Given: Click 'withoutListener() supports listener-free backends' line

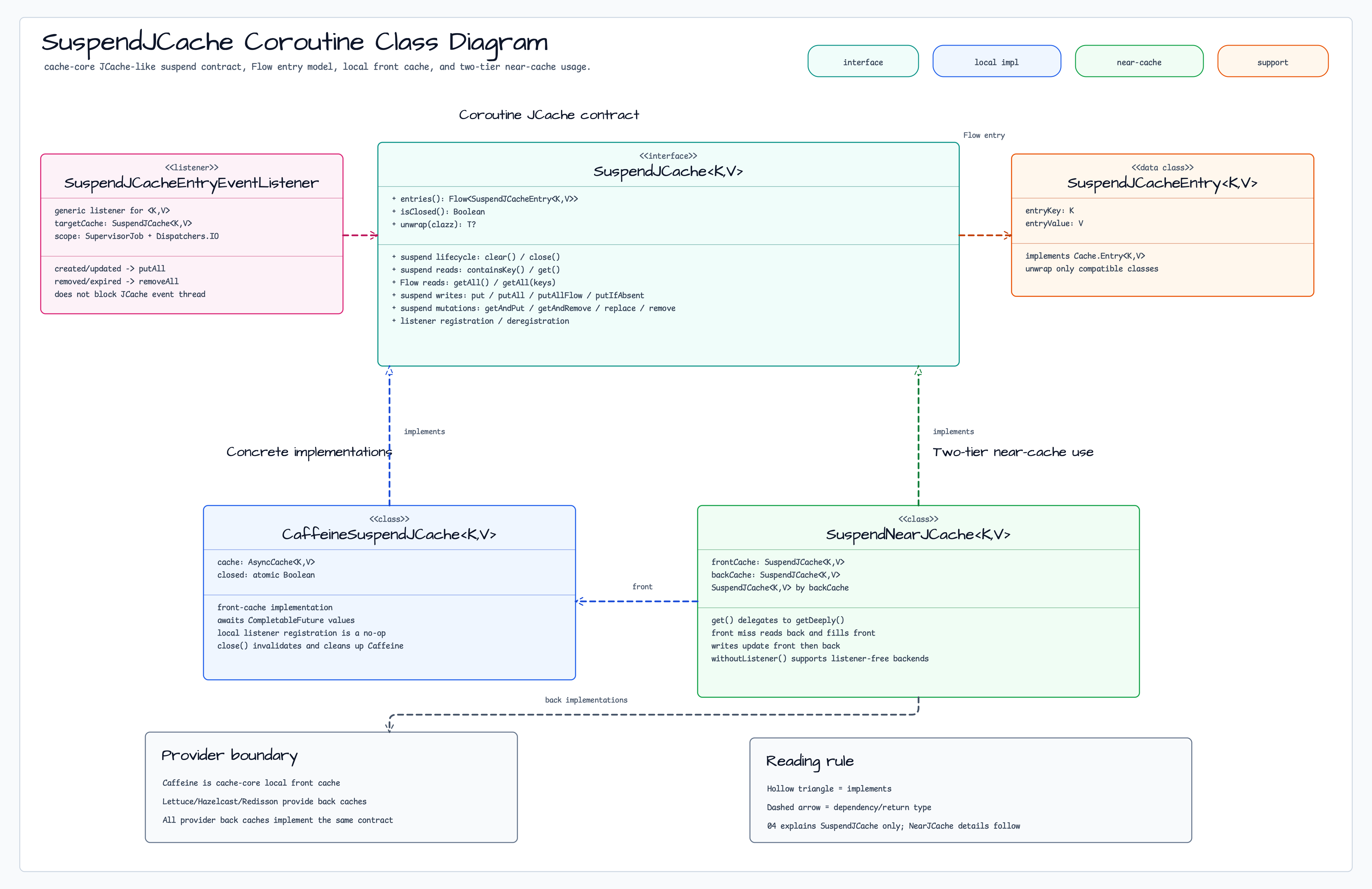Looking at the screenshot, I should [x=820, y=659].
